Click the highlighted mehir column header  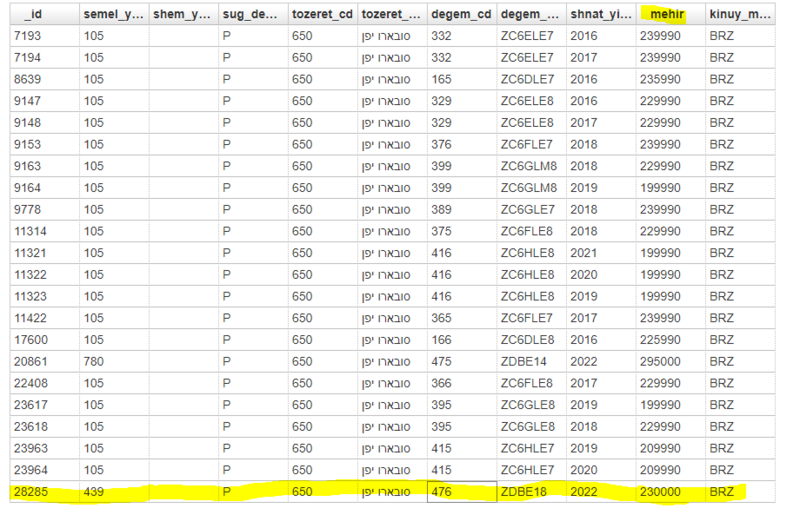pyautogui.click(x=671, y=14)
